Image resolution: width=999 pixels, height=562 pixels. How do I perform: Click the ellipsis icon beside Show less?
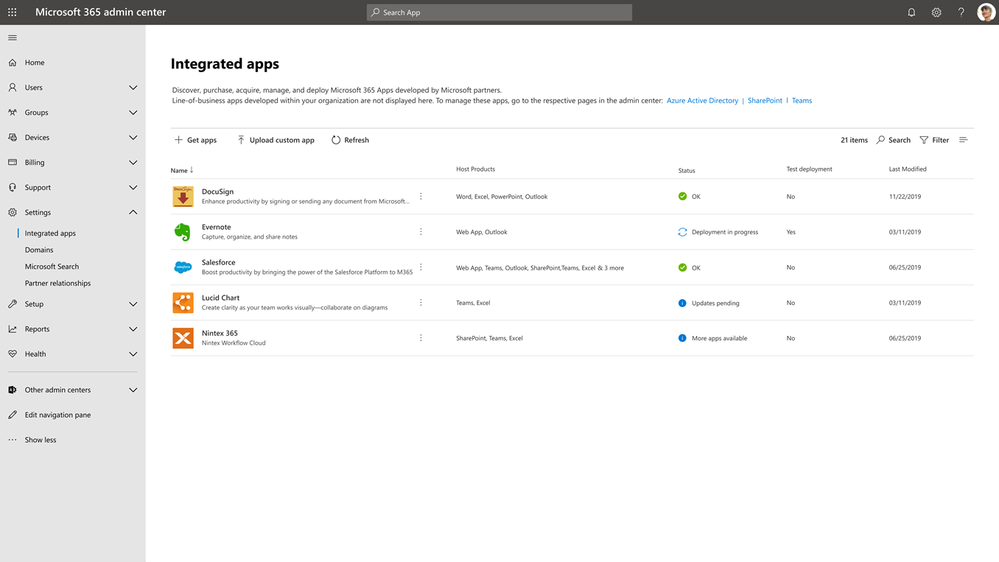click(12, 440)
